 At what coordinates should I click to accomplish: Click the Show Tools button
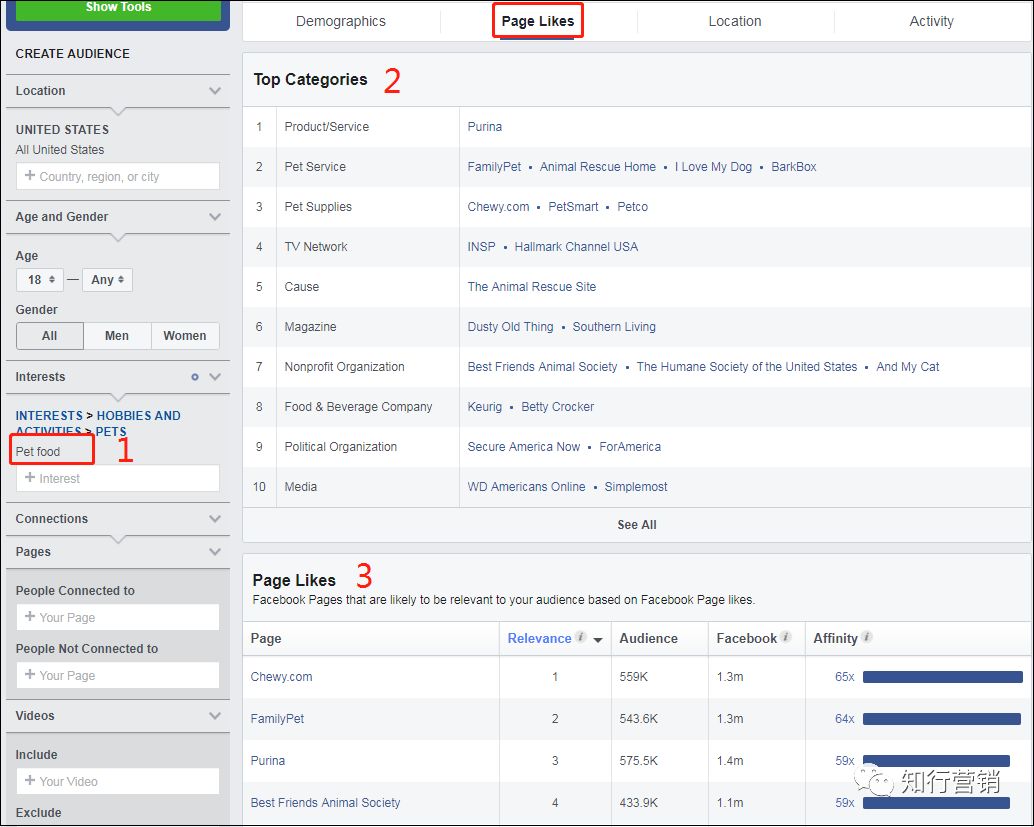pos(118,8)
